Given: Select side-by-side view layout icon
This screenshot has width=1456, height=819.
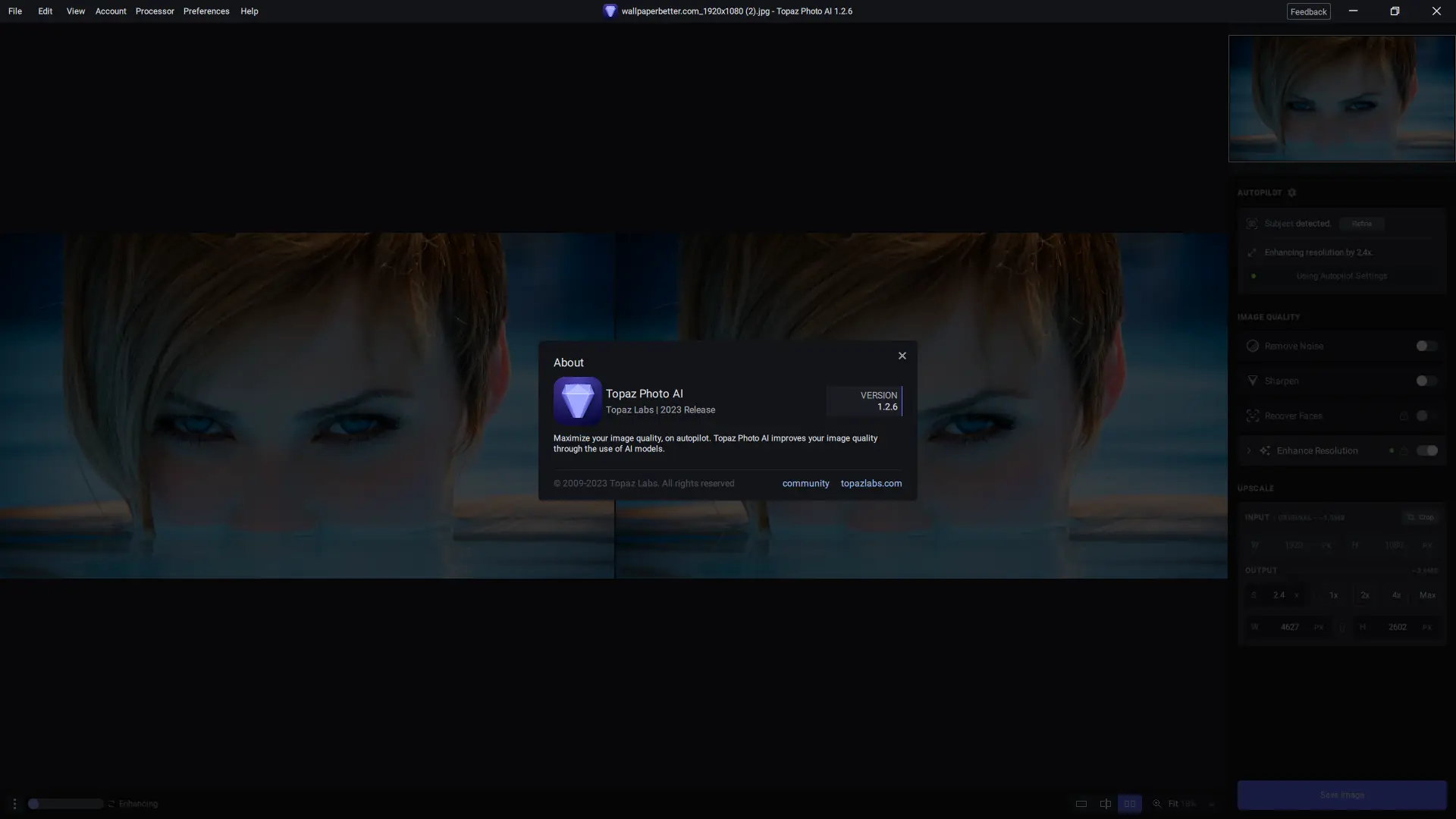Looking at the screenshot, I should pyautogui.click(x=1129, y=804).
